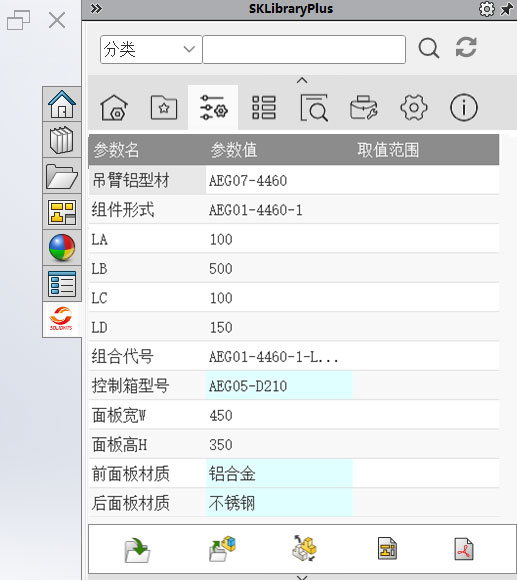
Task: Open the favorites folder tab
Action: [x=164, y=107]
